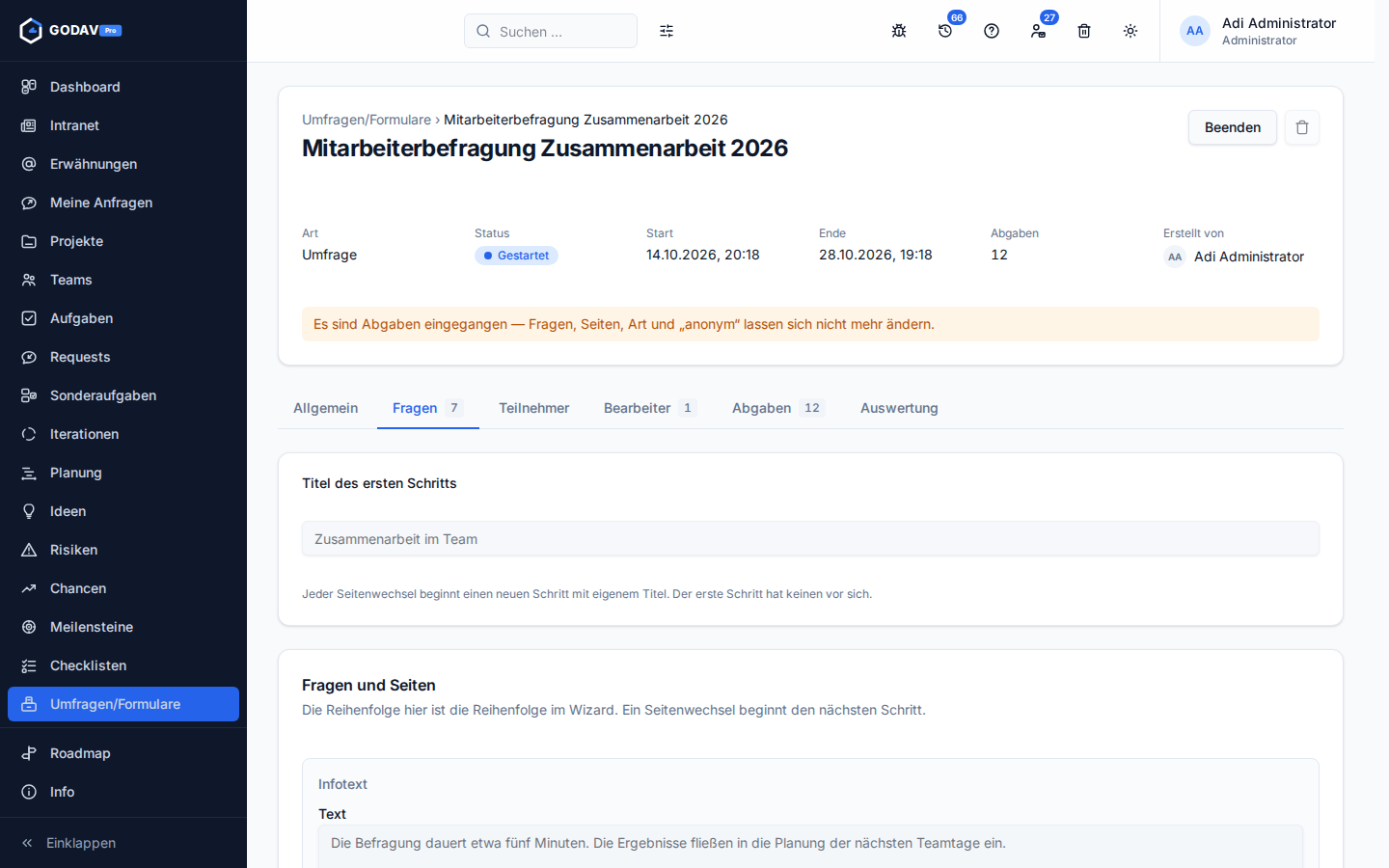Follow the Umfragen/Formulare breadcrumb link
The width and height of the screenshot is (1389, 868).
point(367,120)
